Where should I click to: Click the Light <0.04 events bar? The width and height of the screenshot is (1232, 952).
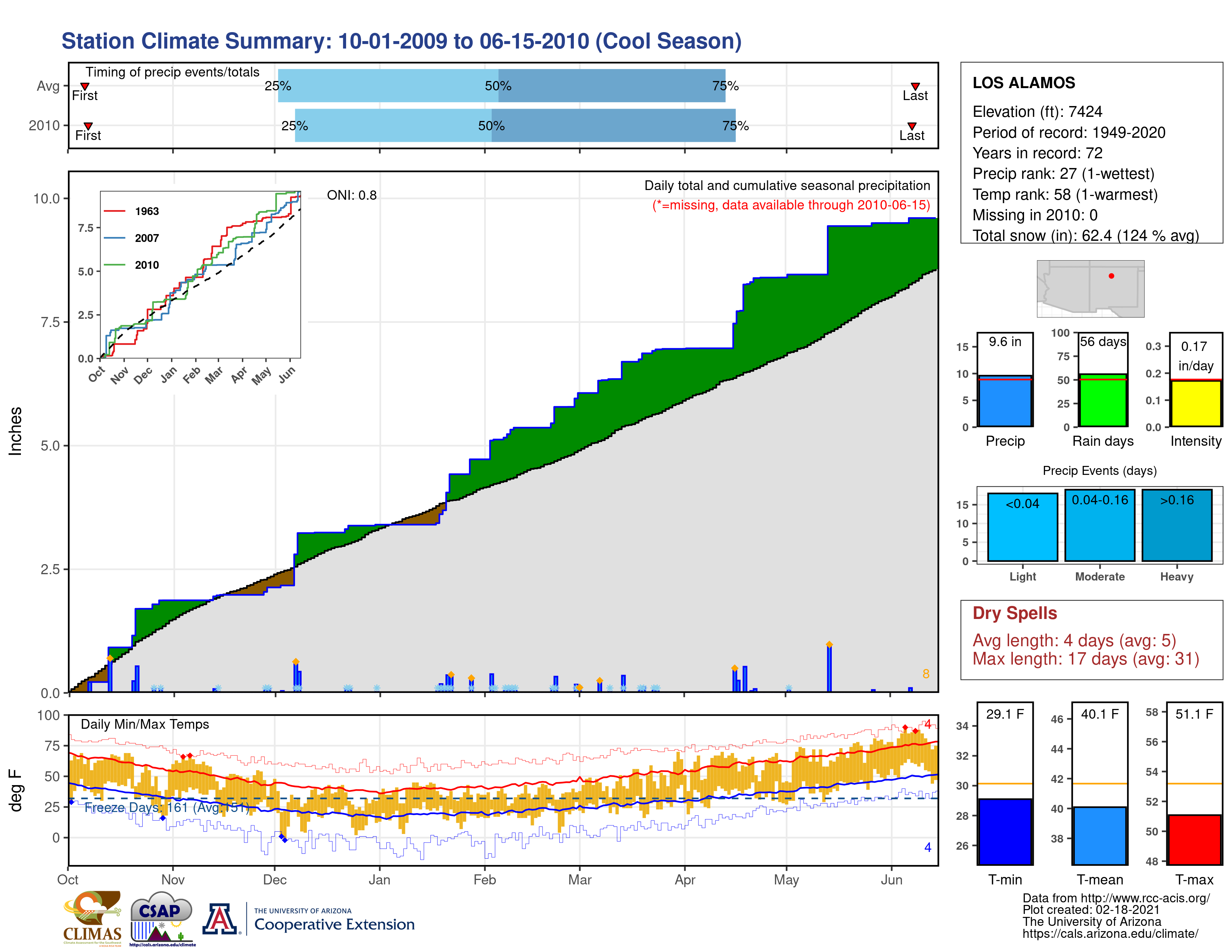pos(1022,527)
